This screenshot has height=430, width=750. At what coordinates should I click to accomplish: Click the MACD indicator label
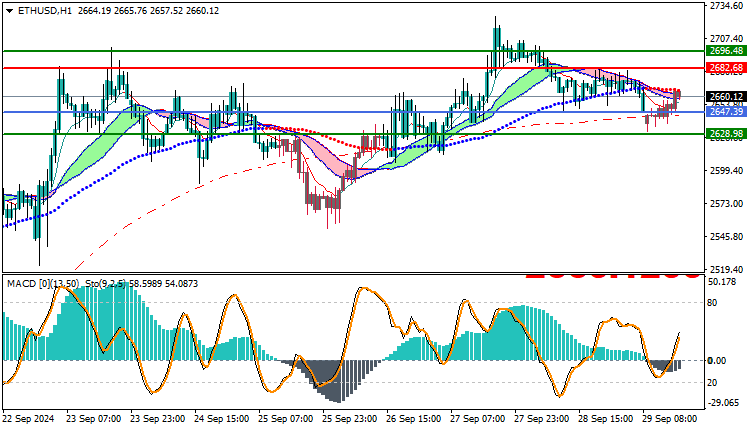pos(43,284)
